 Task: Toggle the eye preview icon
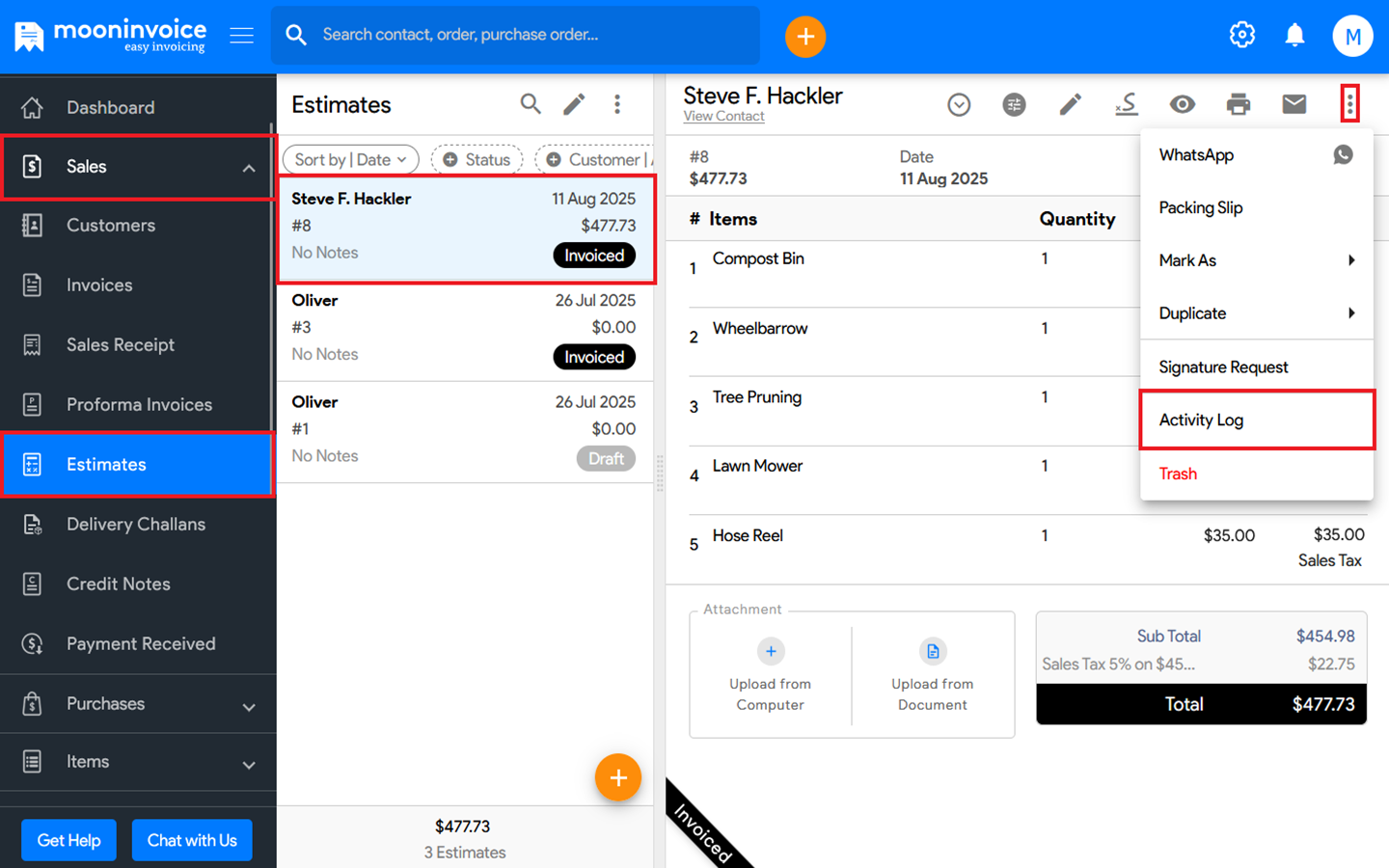coord(1182,104)
